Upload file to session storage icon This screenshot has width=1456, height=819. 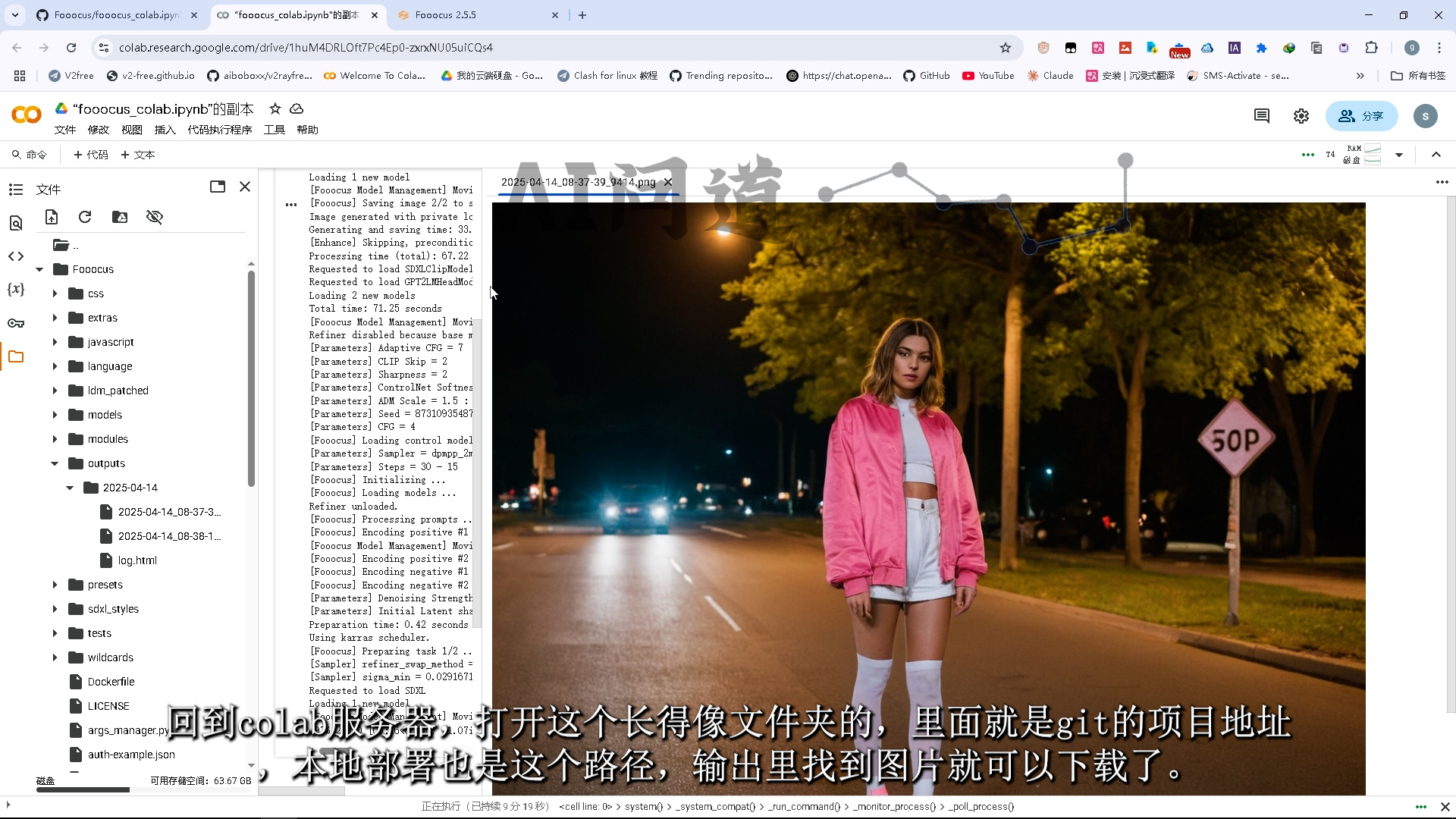pyautogui.click(x=52, y=218)
